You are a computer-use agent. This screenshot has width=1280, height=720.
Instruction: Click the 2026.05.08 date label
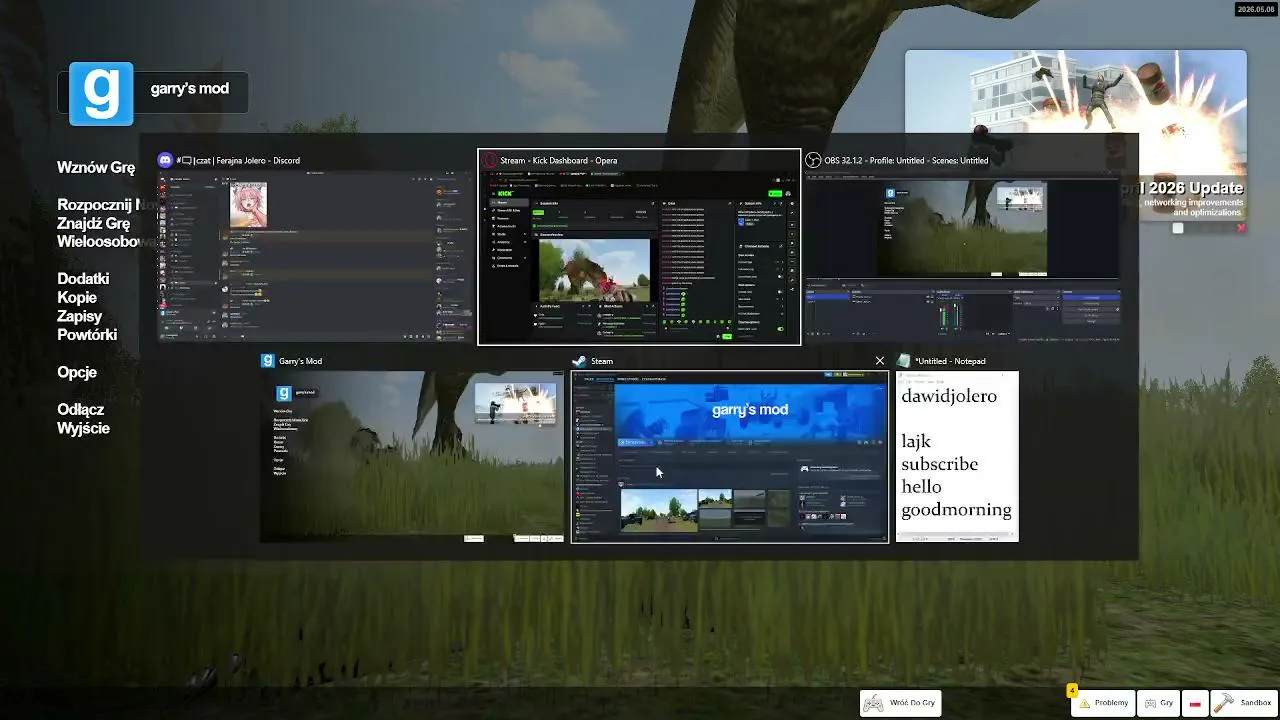tap(1254, 9)
